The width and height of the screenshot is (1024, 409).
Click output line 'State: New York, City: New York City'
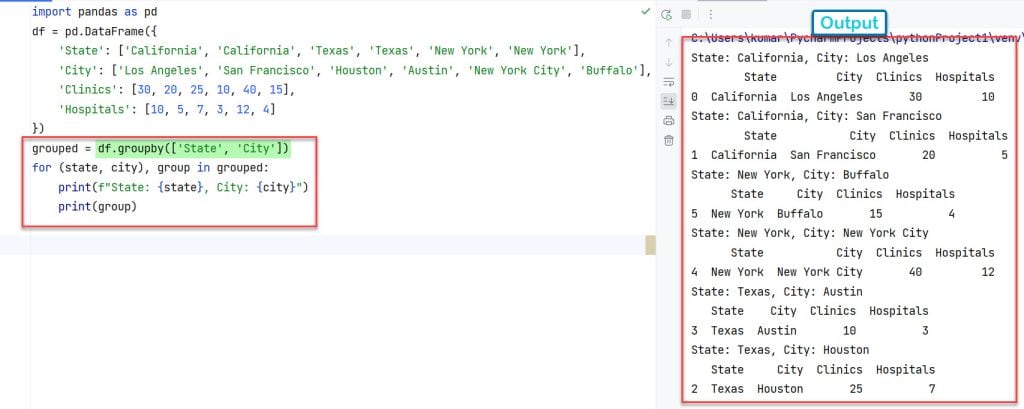(x=810, y=233)
